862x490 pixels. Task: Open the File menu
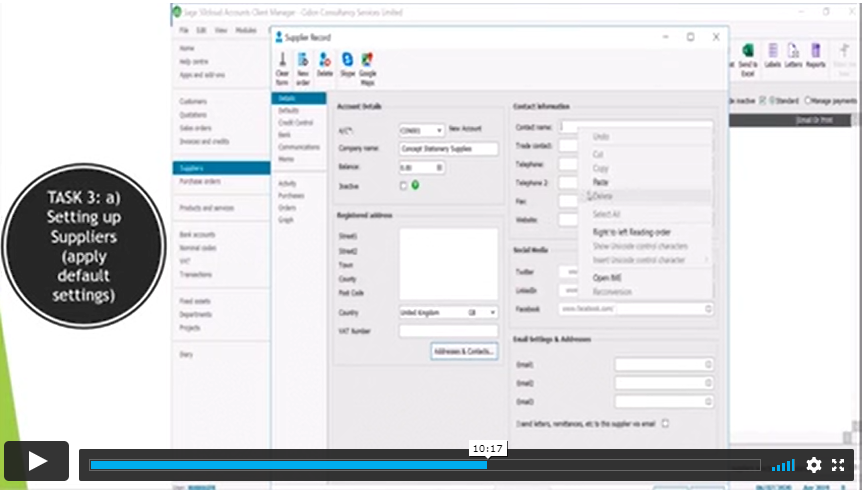tap(184, 30)
